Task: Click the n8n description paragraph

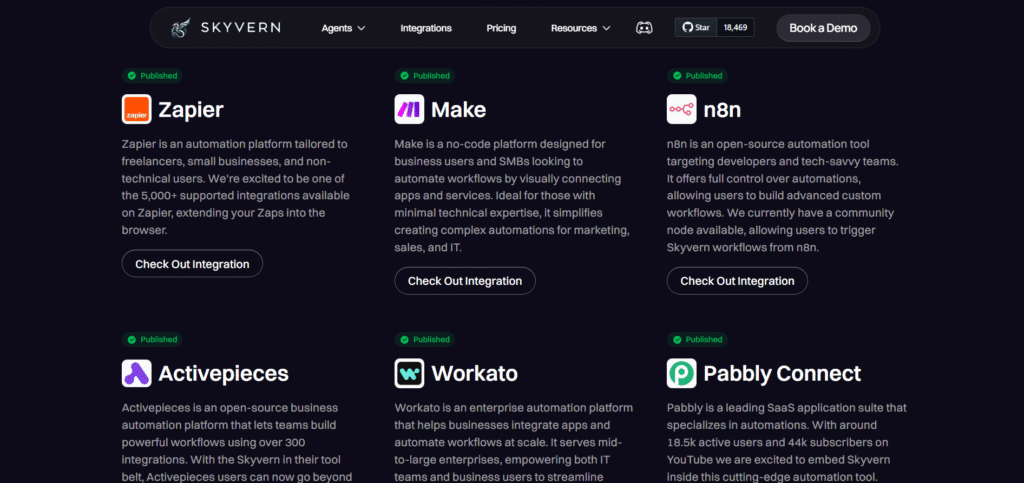Action: (781, 196)
